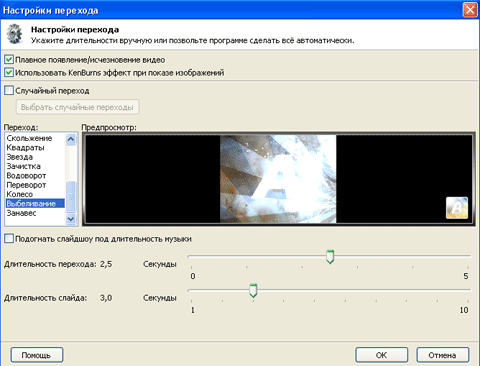Select Занавес transition
Screen dimensions: 480x366
pyautogui.click(x=22, y=213)
